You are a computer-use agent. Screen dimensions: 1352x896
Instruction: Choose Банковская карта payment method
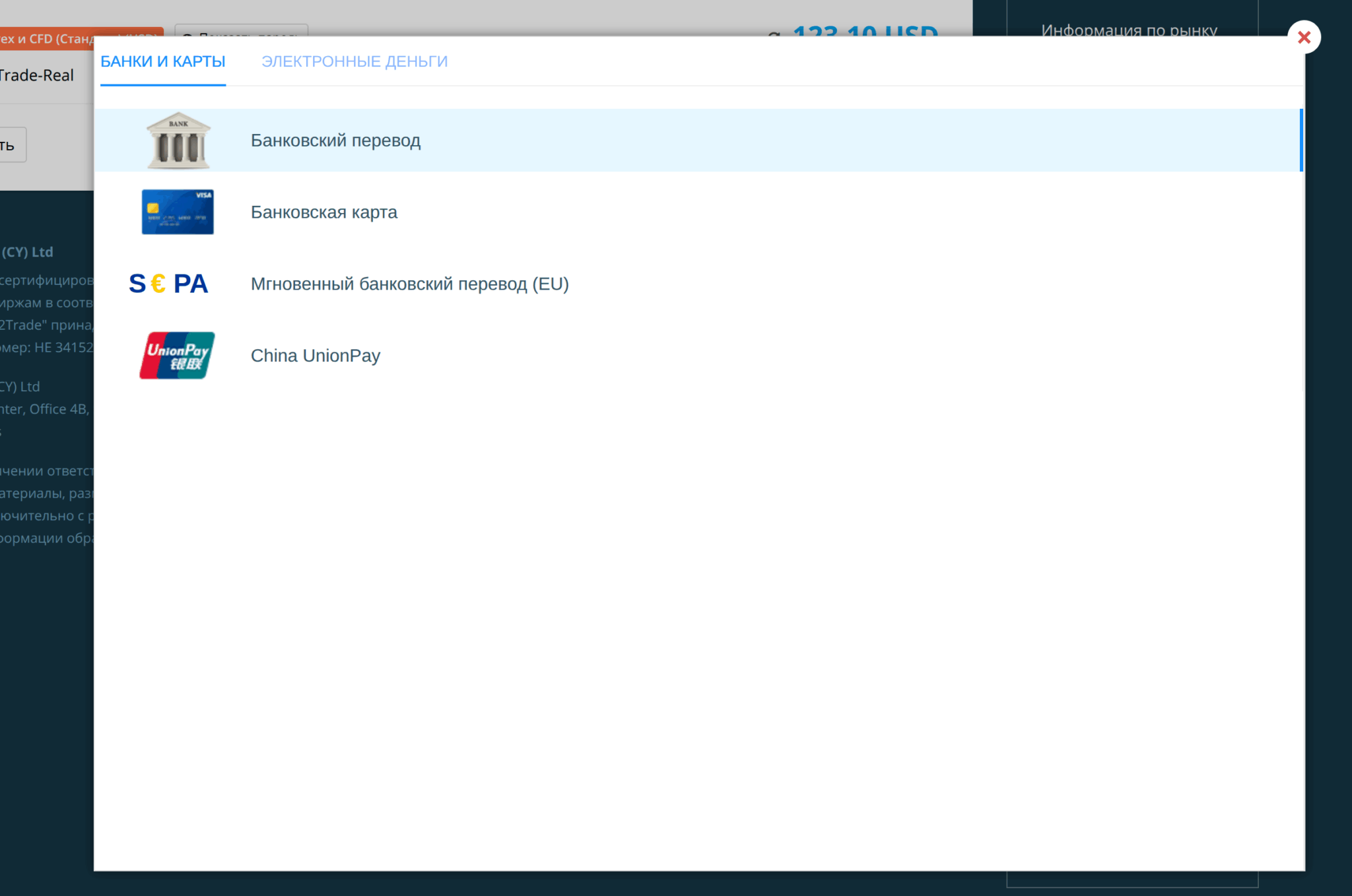(x=323, y=212)
